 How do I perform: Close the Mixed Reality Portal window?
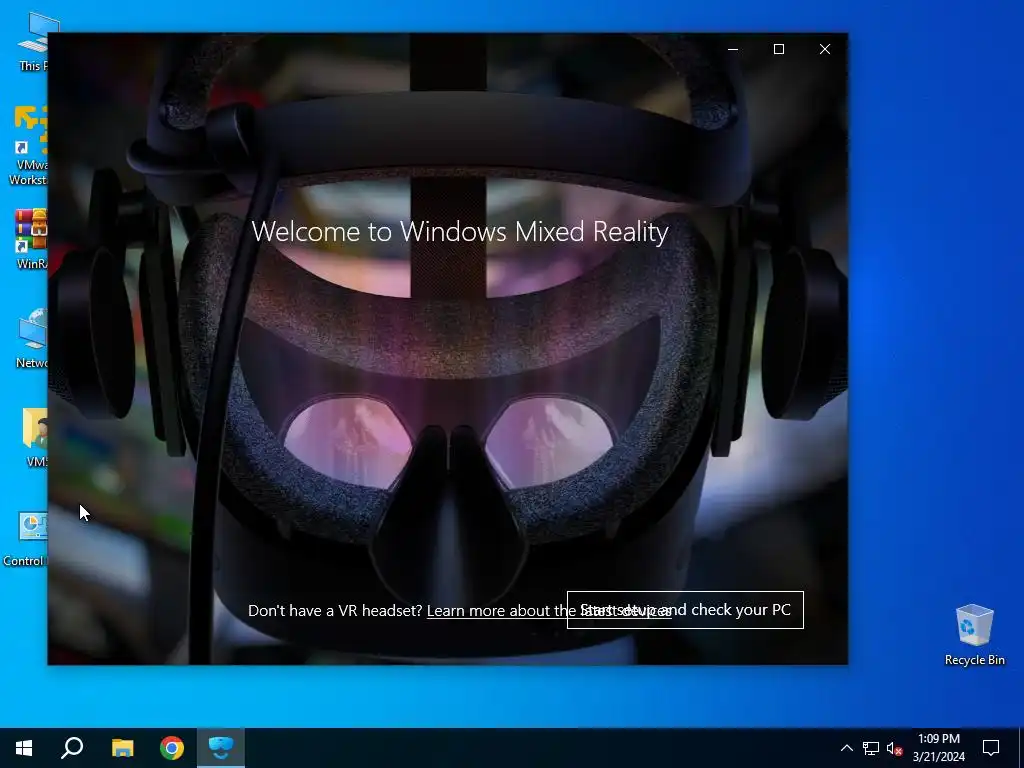pos(825,50)
